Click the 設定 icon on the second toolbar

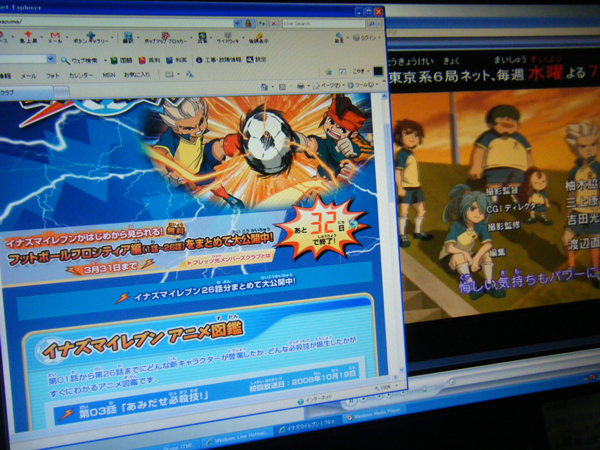click(x=256, y=59)
